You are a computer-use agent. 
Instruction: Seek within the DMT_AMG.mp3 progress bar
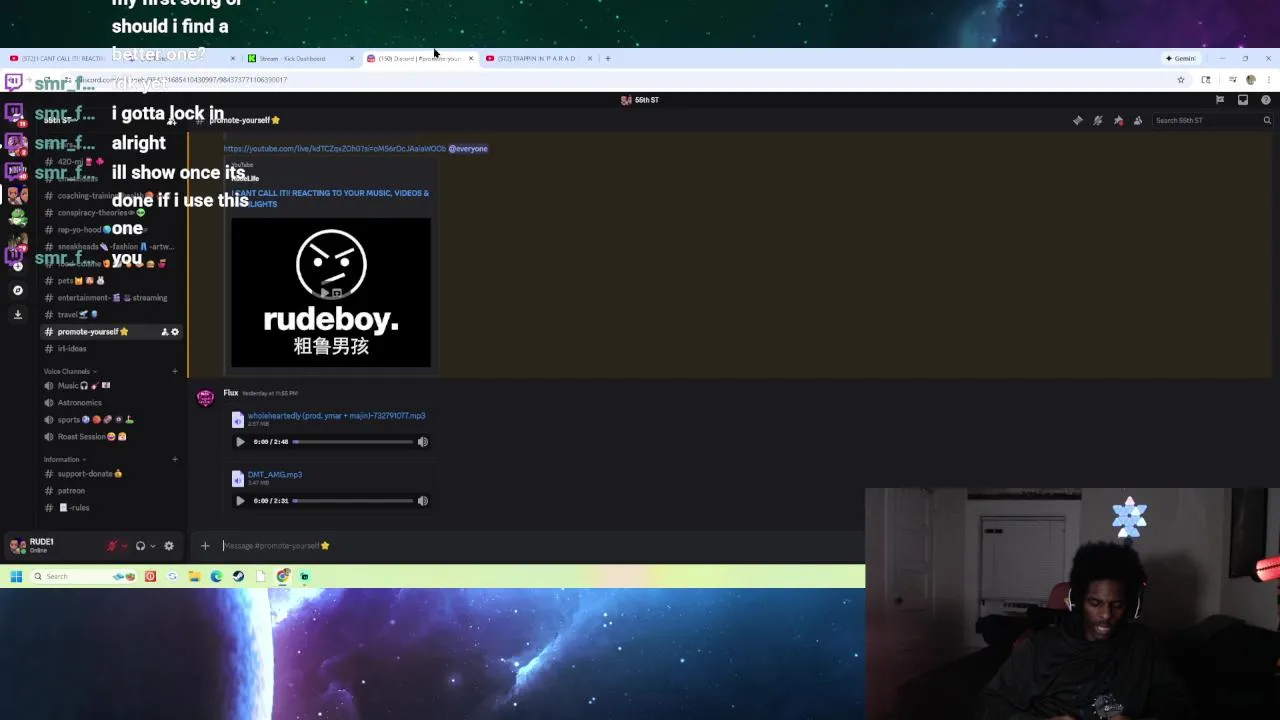click(x=353, y=501)
